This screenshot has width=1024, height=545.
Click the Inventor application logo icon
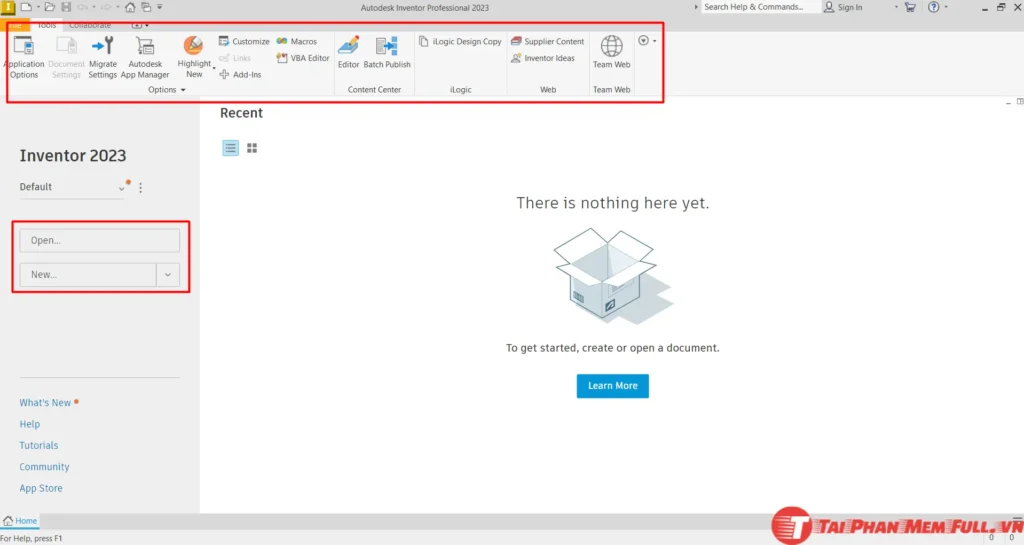(x=8, y=7)
